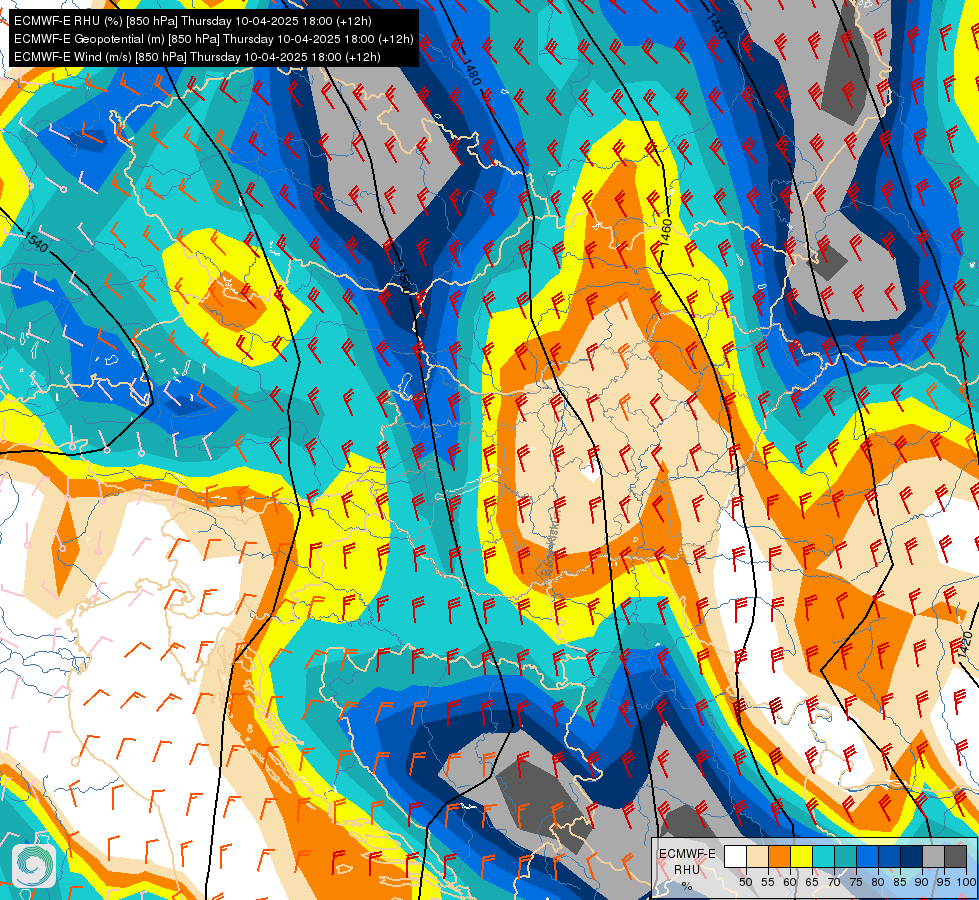Click the legend tick label 60
The height and width of the screenshot is (900, 979).
pyautogui.click(x=790, y=882)
